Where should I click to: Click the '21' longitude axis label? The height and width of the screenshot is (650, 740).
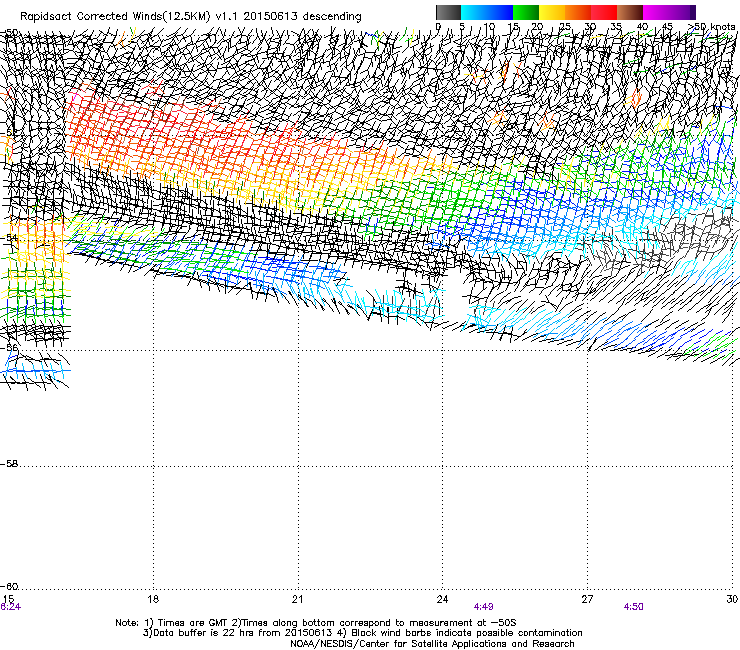click(x=297, y=599)
